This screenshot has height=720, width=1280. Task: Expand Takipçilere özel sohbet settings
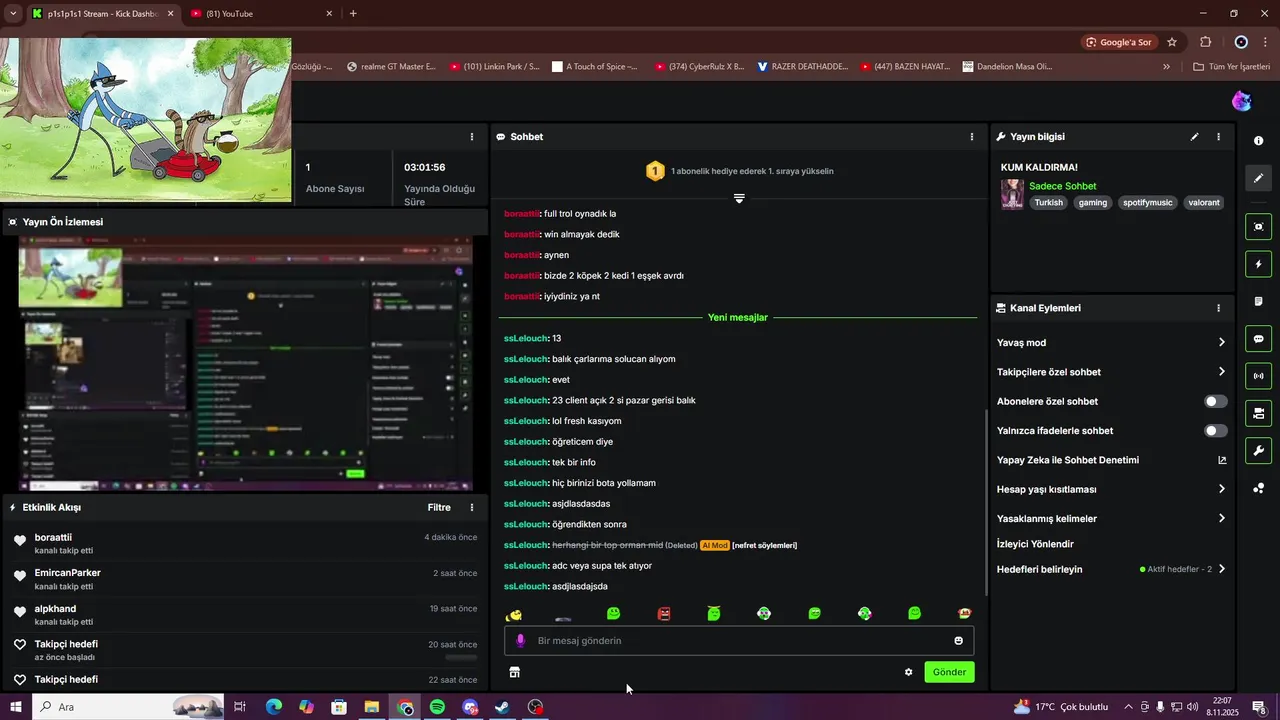click(1221, 372)
